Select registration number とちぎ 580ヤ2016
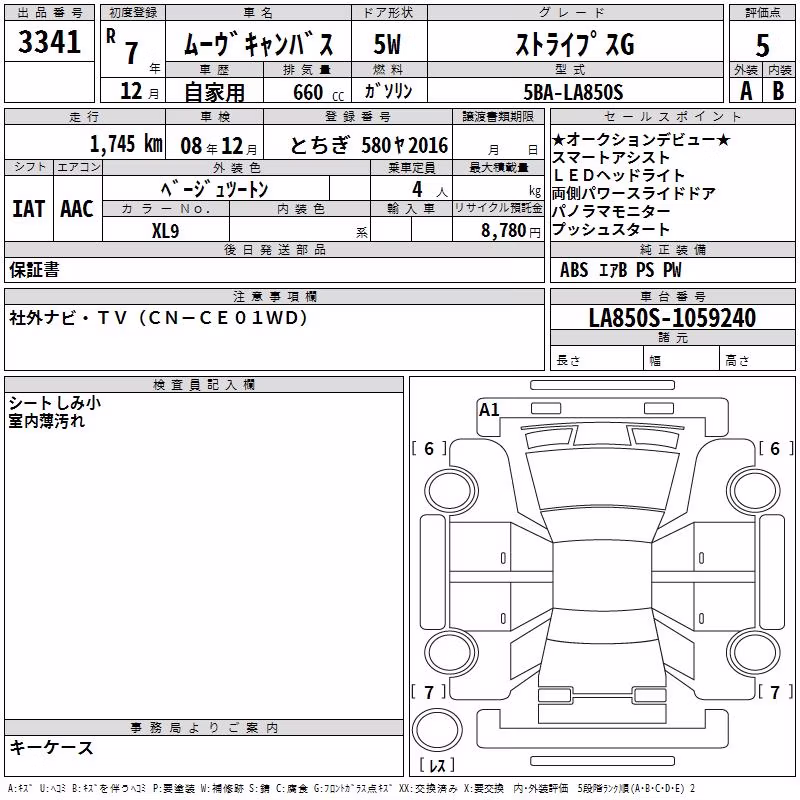Viewport: 800px width, 800px height. pyautogui.click(x=369, y=145)
